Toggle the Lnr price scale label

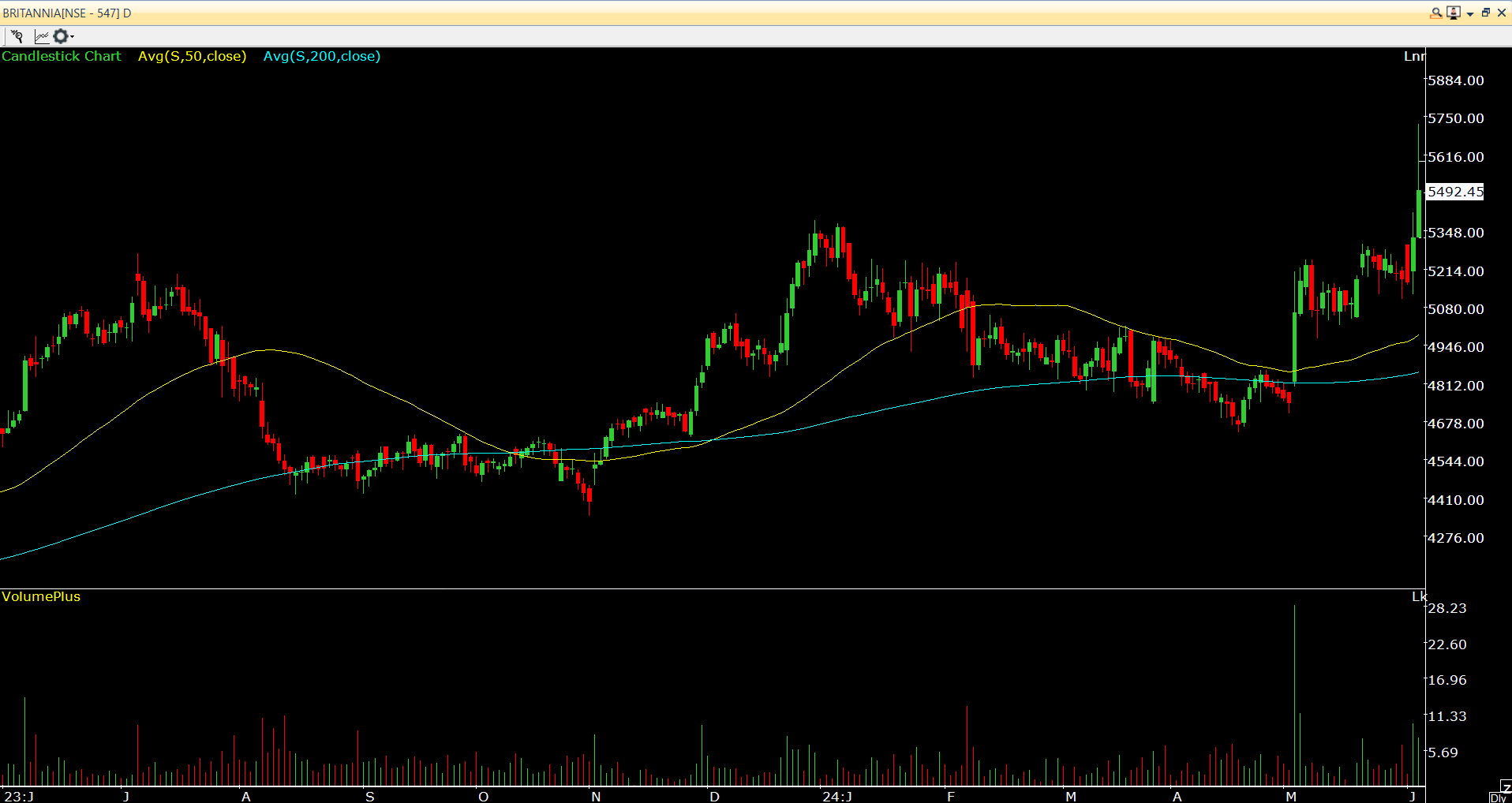[1414, 56]
